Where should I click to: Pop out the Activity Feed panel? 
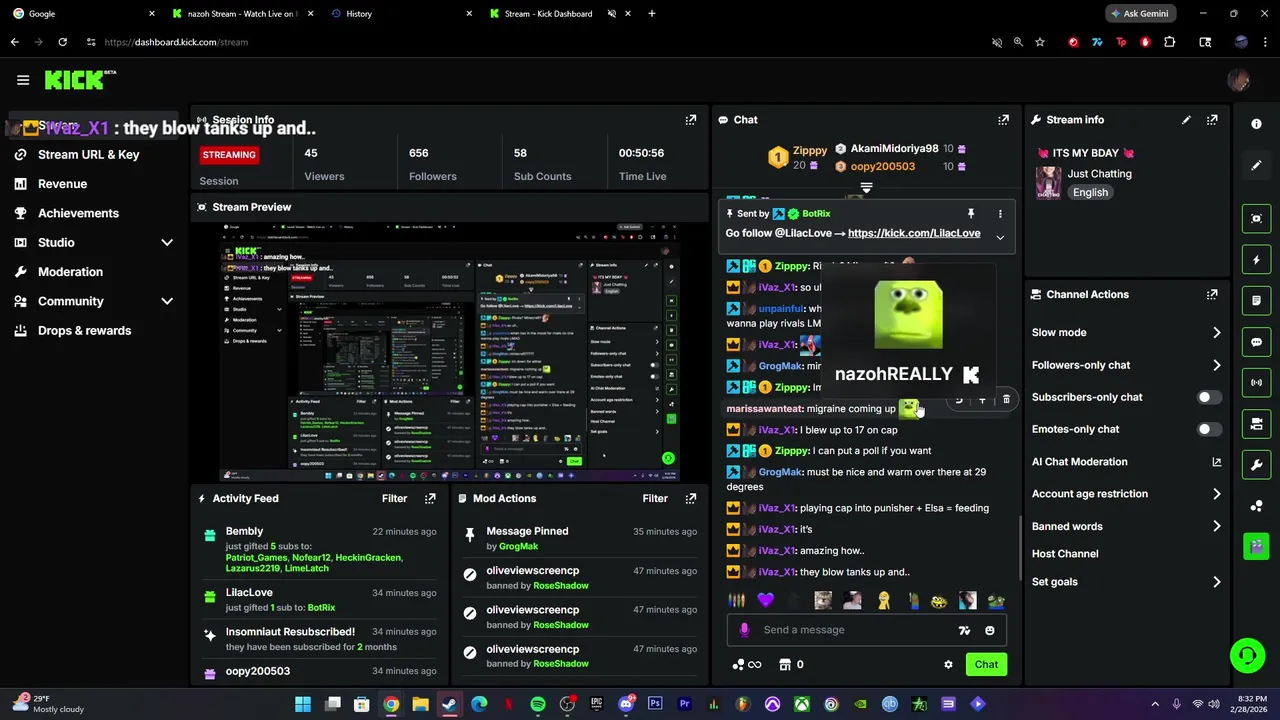(430, 498)
